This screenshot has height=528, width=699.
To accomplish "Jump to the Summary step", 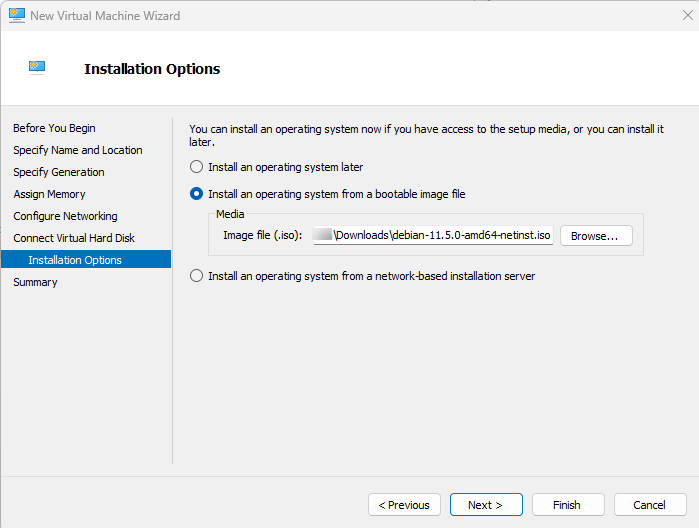I will click(x=35, y=282).
